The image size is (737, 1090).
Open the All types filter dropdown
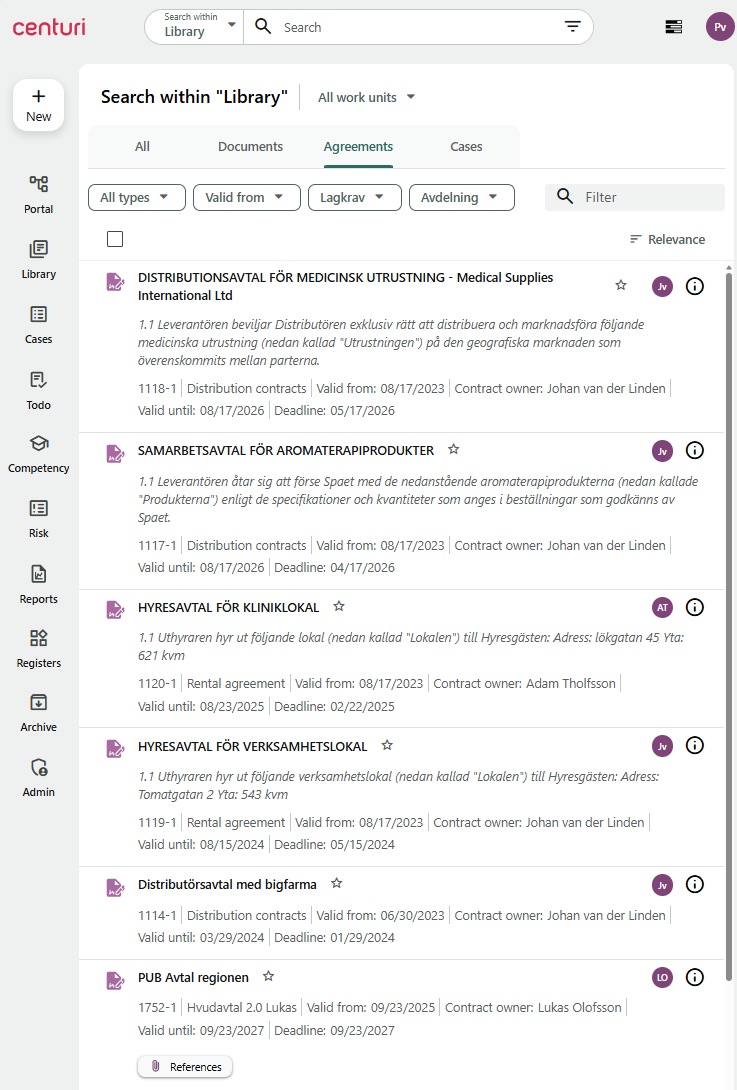(136, 197)
